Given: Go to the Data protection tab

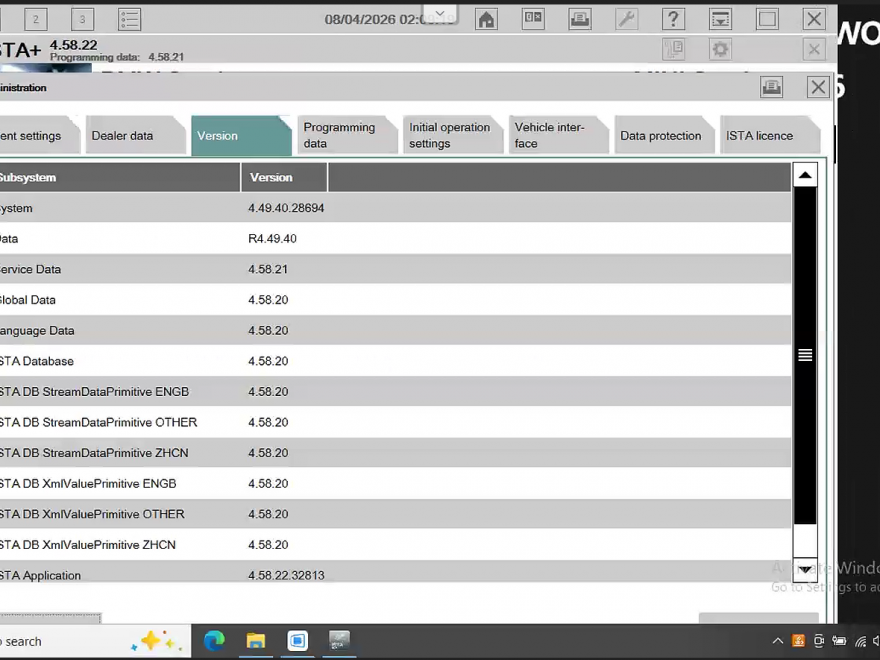Looking at the screenshot, I should (x=660, y=136).
